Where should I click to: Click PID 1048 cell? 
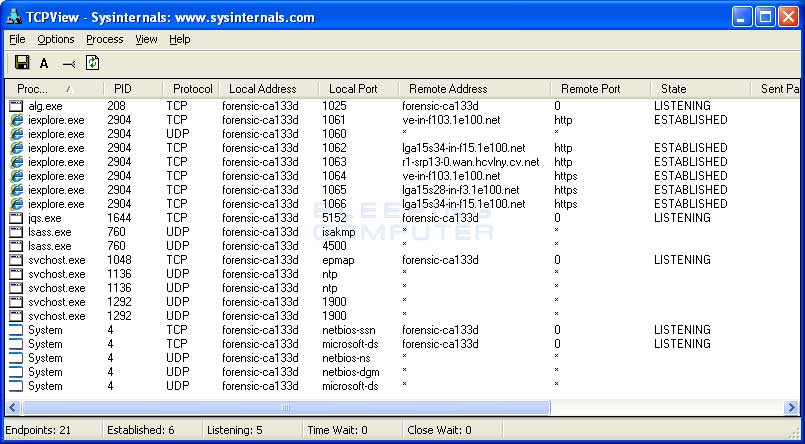click(x=119, y=260)
